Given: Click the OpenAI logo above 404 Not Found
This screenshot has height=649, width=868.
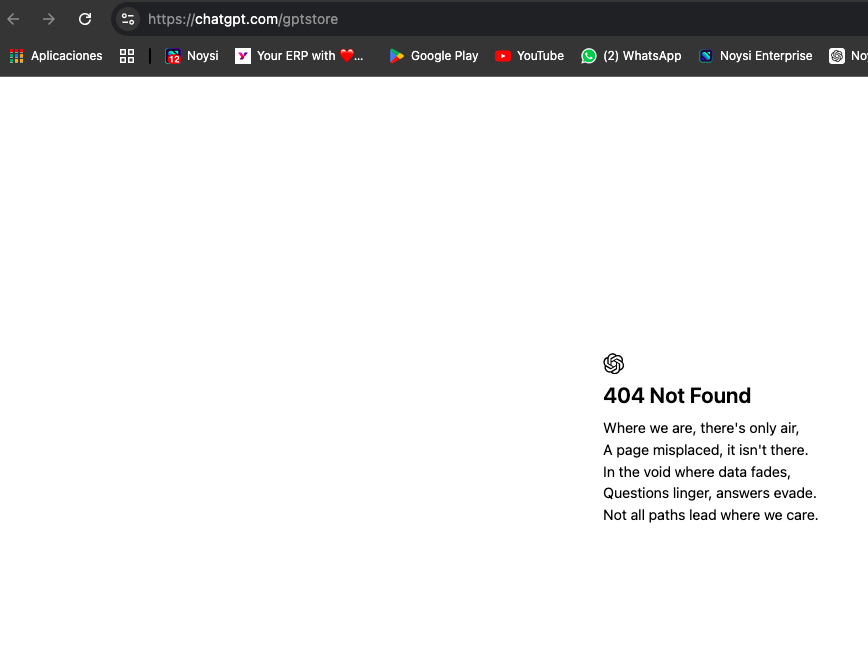Looking at the screenshot, I should click(x=613, y=364).
